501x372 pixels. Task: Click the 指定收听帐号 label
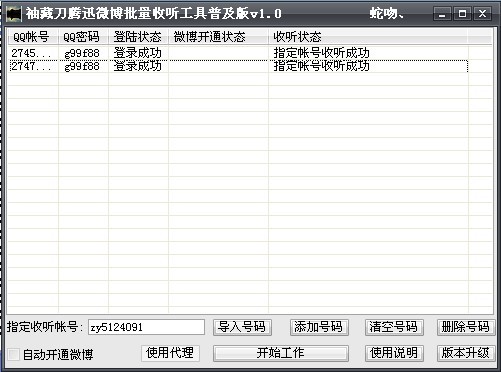point(45,327)
